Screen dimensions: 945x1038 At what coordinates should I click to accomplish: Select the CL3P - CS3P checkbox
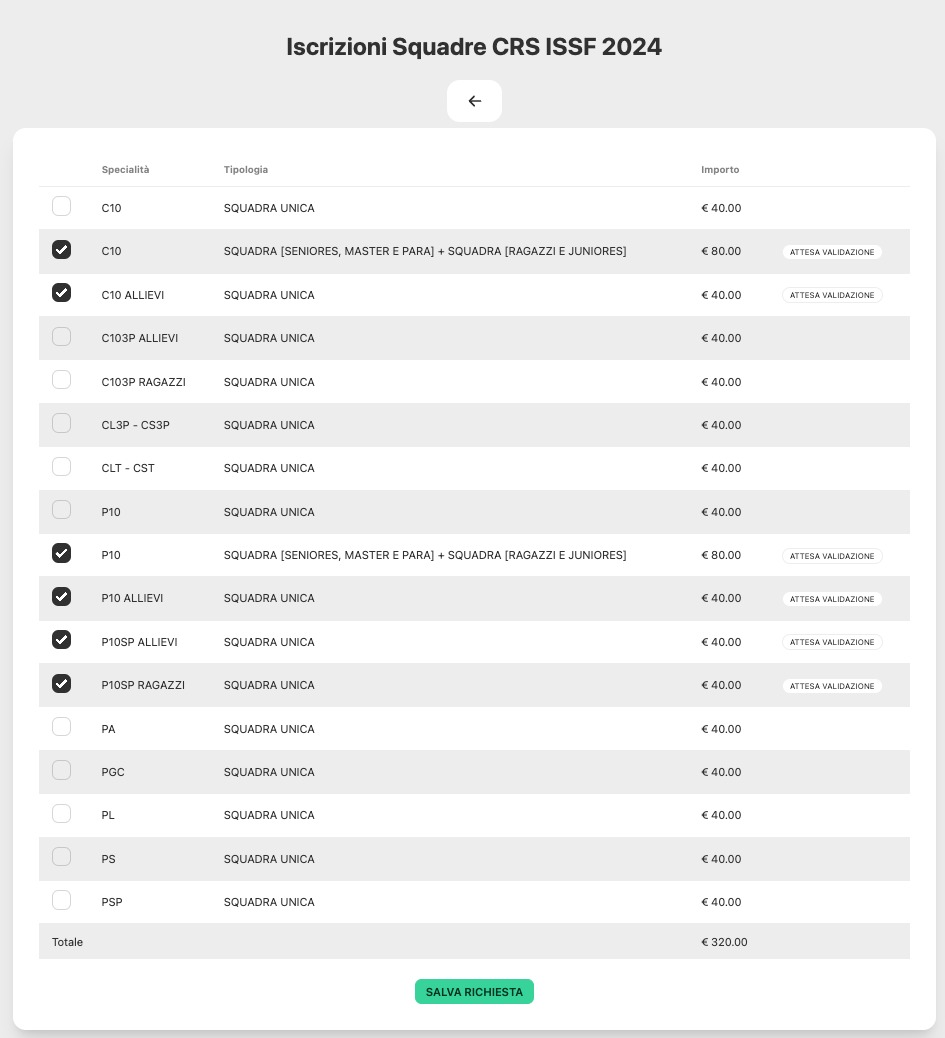click(62, 423)
